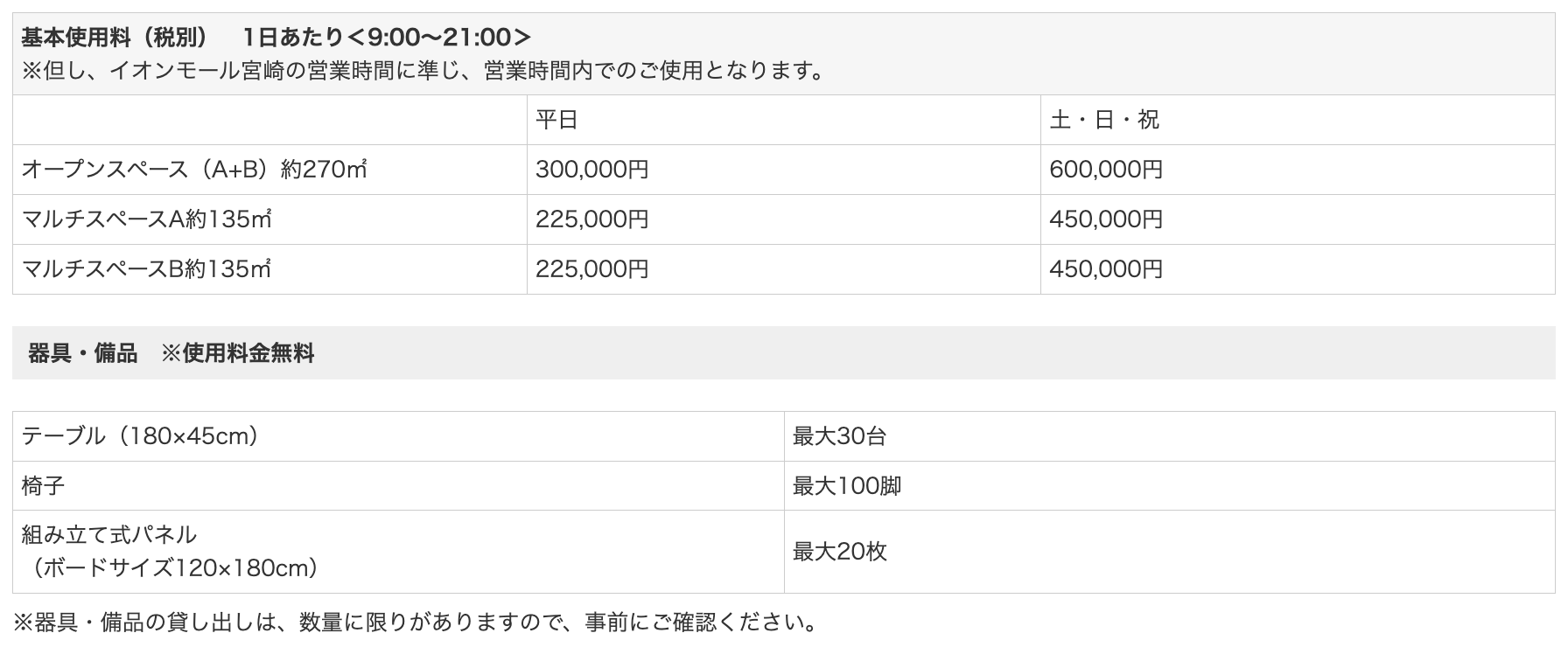Click the 組み立て式パネル row label
The image size is (1568, 654).
click(x=109, y=534)
